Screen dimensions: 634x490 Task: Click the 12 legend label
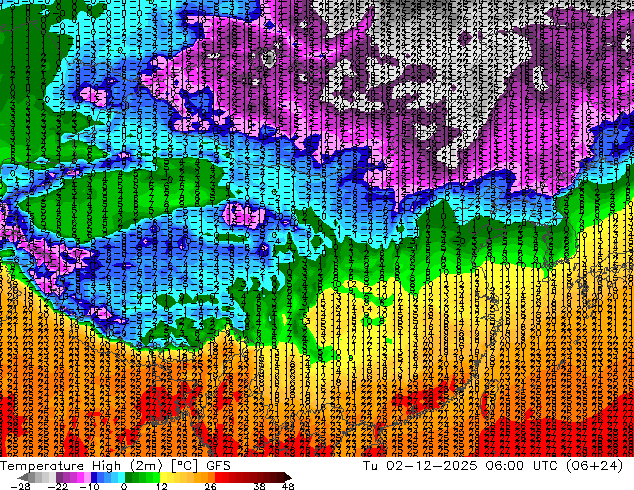(162, 486)
